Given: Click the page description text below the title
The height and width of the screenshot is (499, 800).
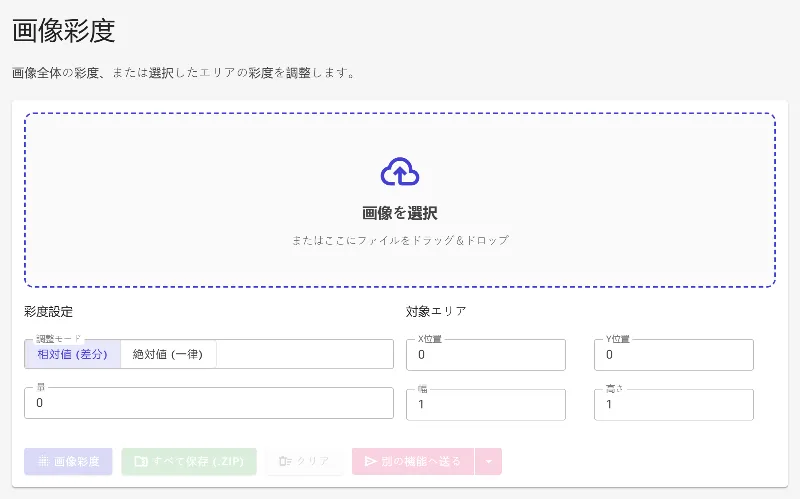Looking at the screenshot, I should pos(183,73).
